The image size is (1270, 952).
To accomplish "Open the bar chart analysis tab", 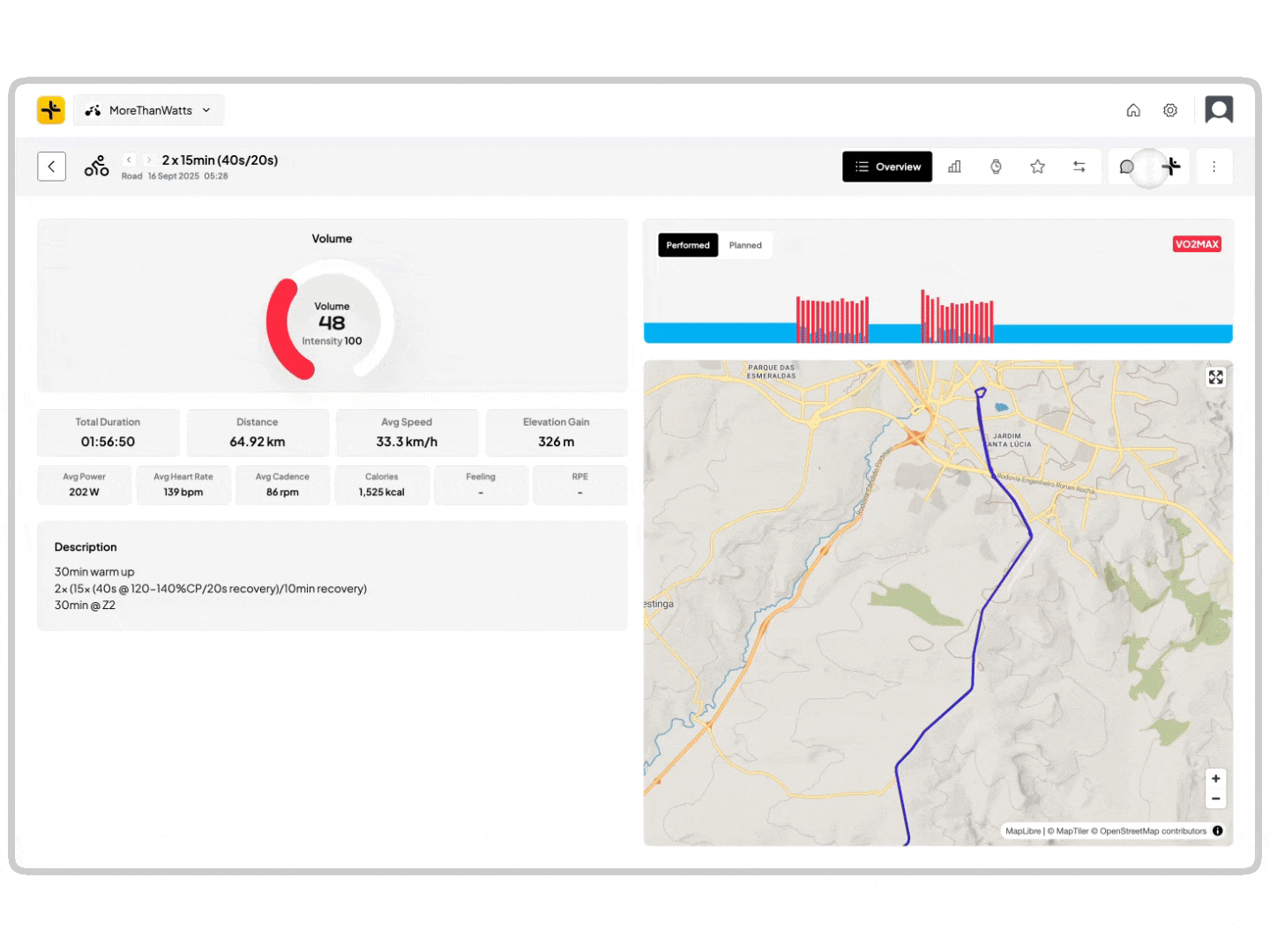I will pos(954,167).
